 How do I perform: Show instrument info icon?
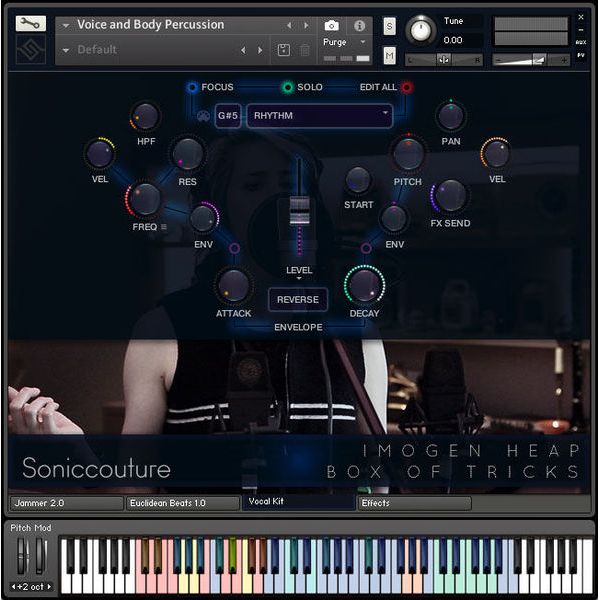359,26
